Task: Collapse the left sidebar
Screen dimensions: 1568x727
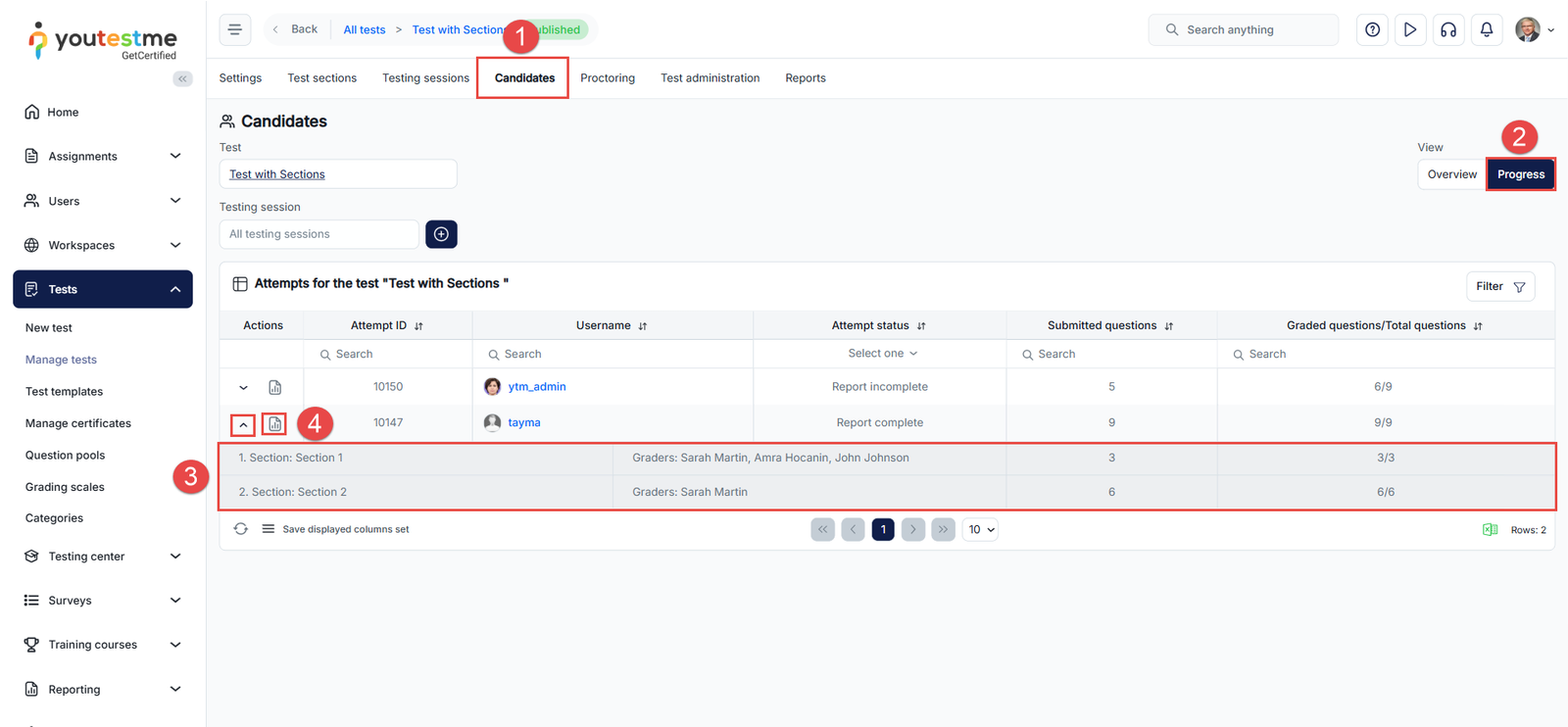Action: (x=182, y=78)
